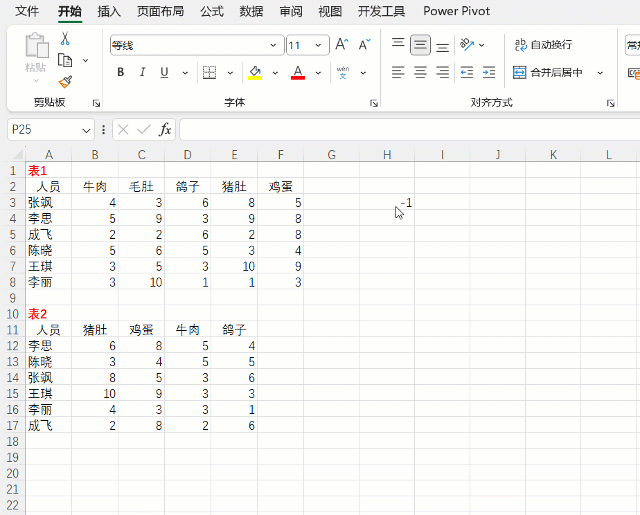Toggle middle vertical alignment
This screenshot has width=640, height=515.
420,45
